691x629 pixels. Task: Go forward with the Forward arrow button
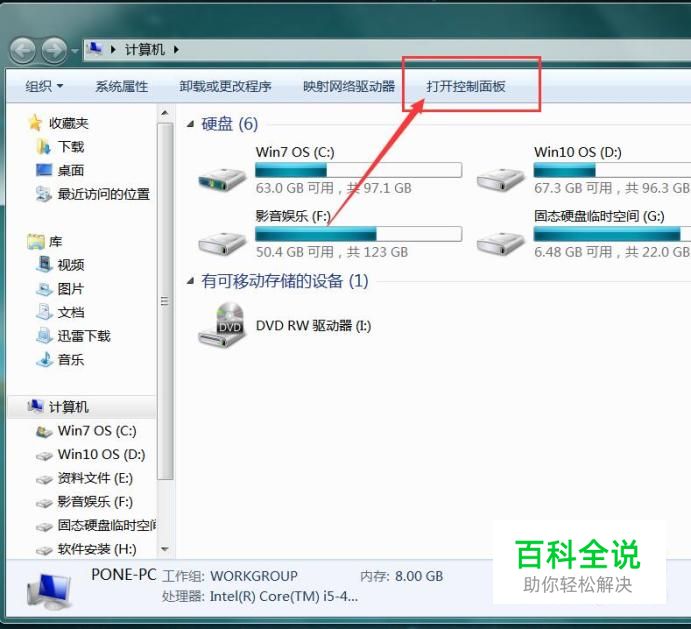click(54, 50)
